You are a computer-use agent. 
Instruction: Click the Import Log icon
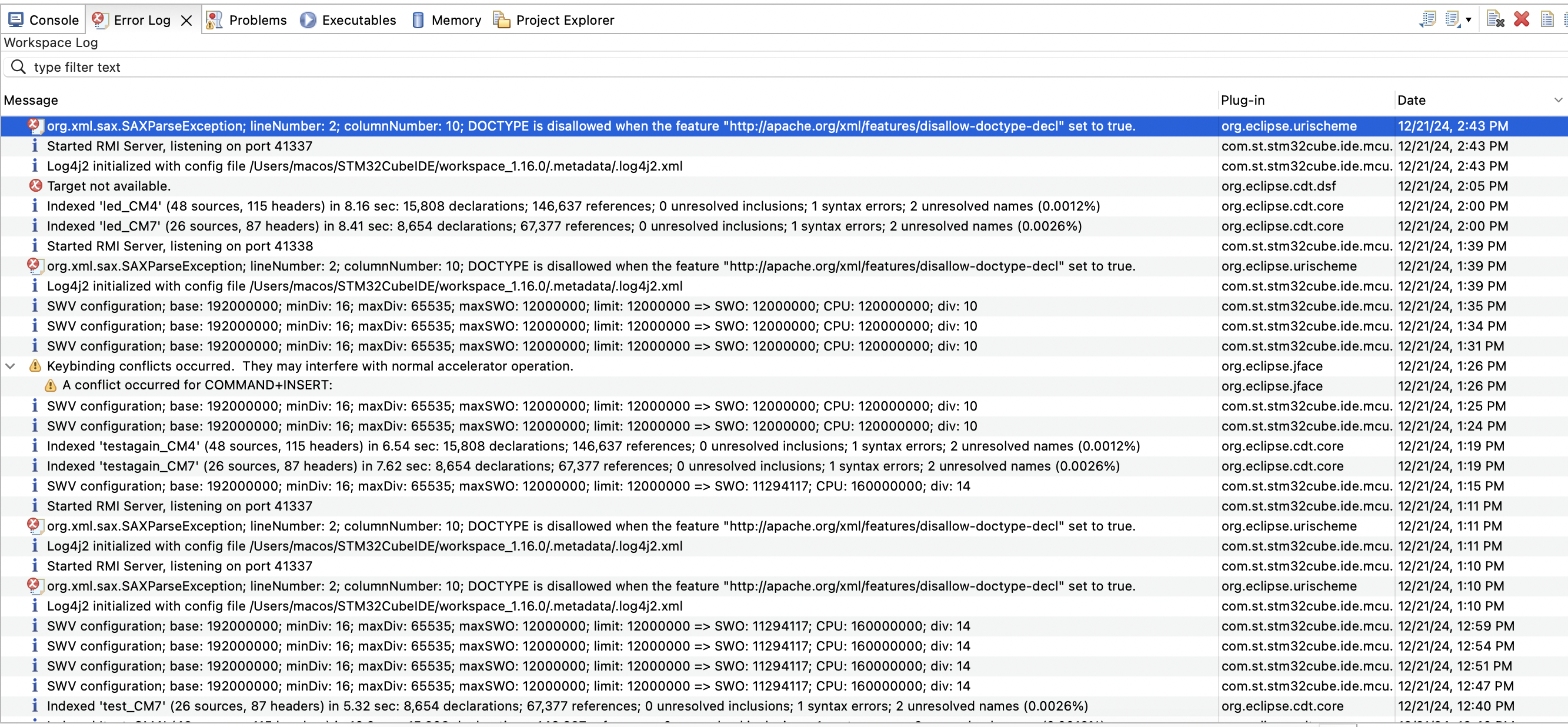1452,19
